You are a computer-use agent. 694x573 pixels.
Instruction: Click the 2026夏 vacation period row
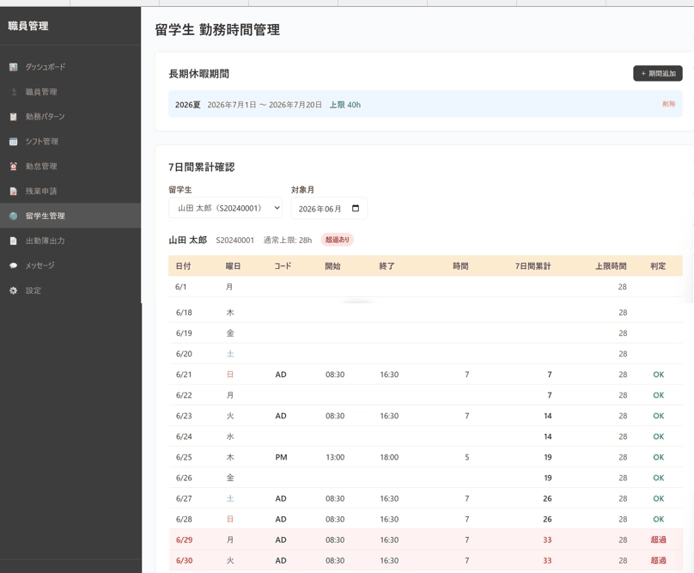coord(425,104)
